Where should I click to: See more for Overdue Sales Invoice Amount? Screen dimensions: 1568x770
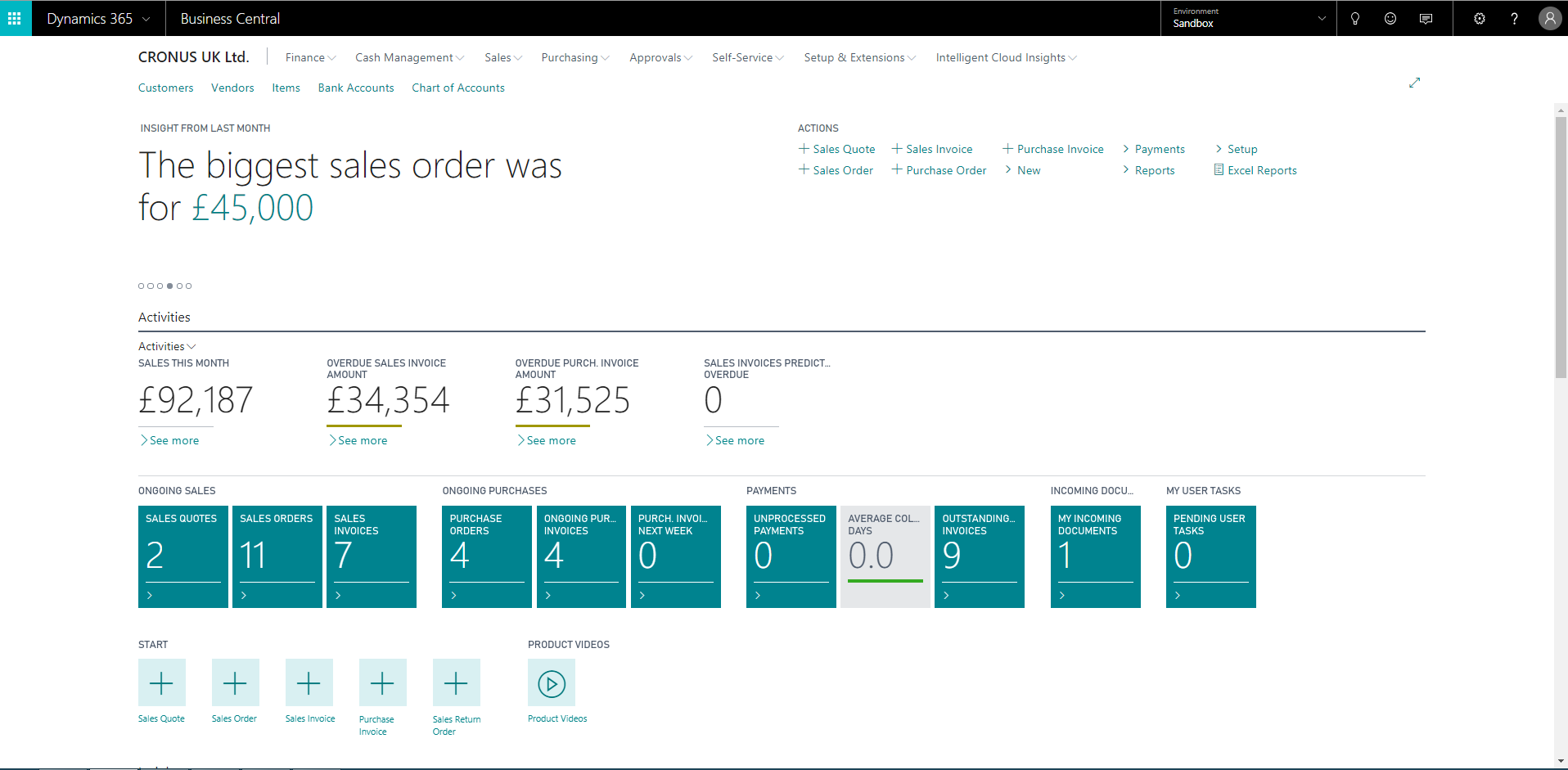pos(358,440)
